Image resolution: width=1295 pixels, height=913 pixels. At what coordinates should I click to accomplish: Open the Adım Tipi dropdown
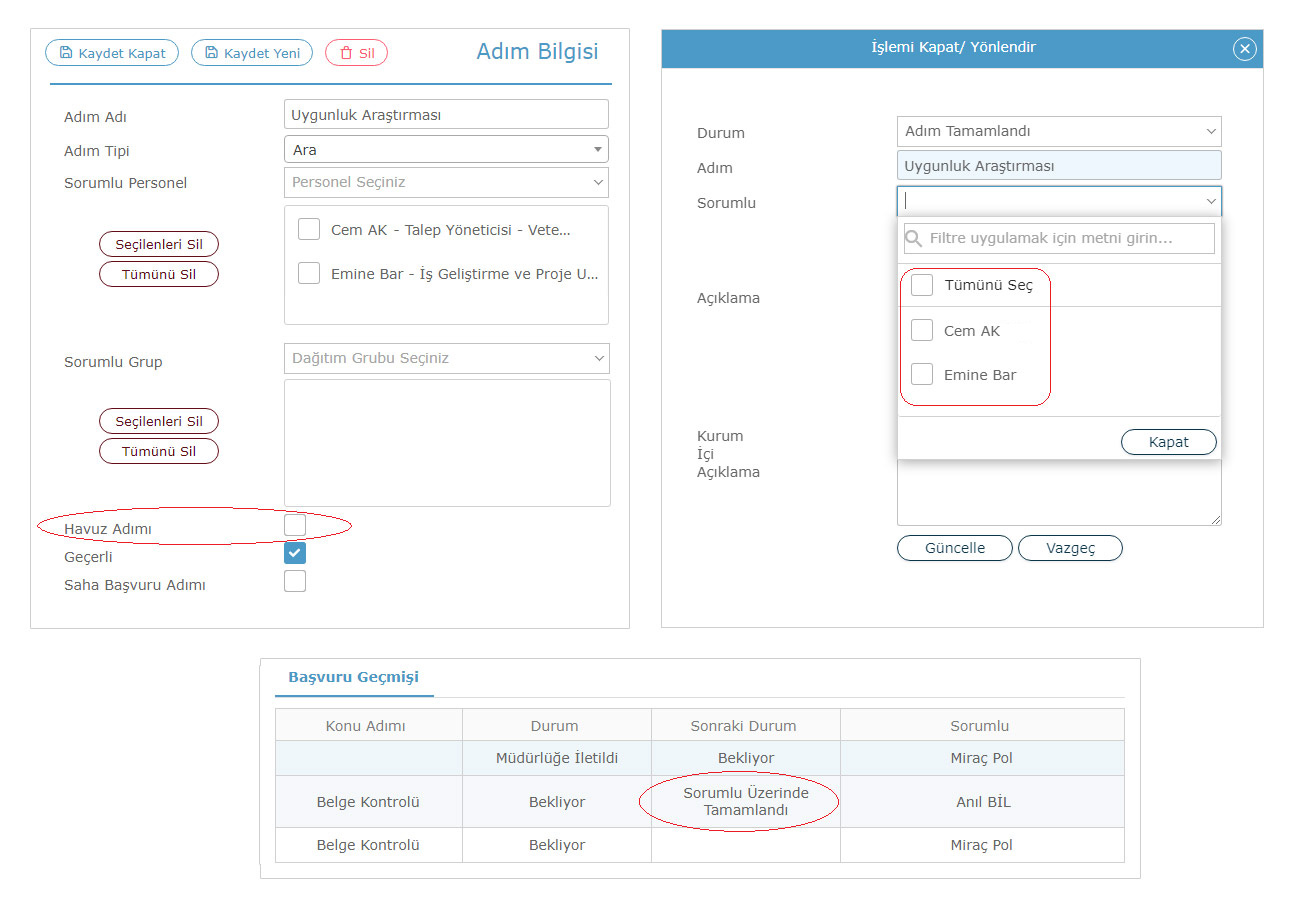(x=446, y=149)
